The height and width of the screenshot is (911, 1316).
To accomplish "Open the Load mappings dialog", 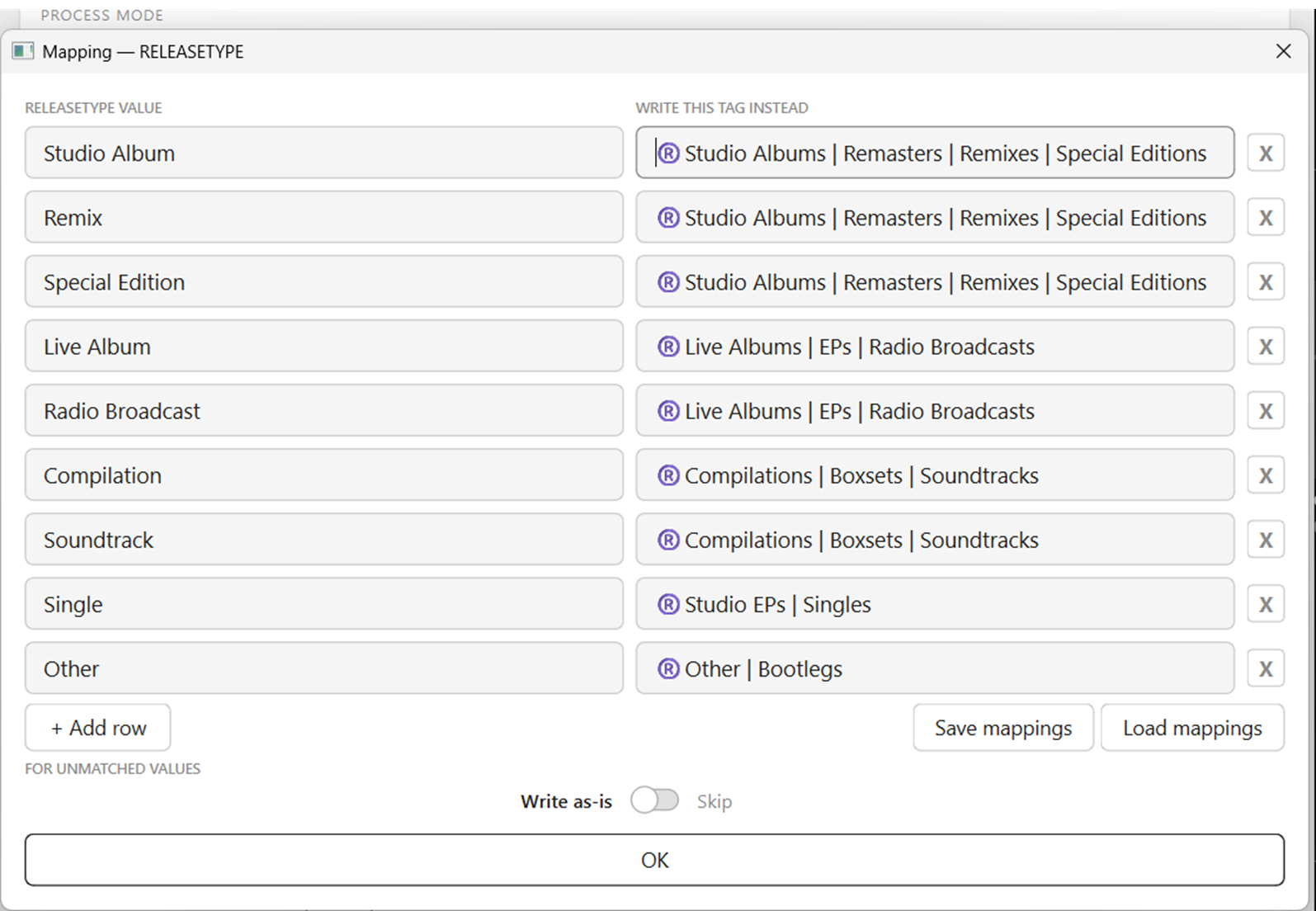I will 1191,728.
